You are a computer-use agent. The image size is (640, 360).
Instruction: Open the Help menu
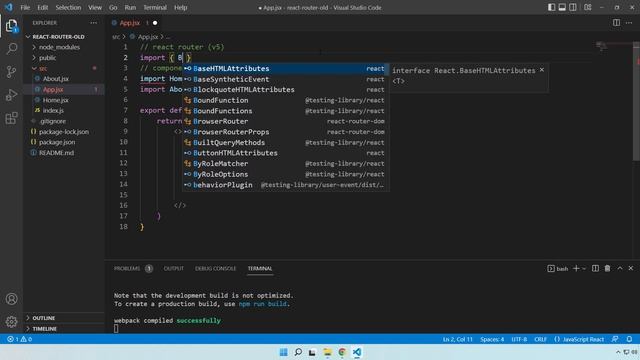coord(180,7)
